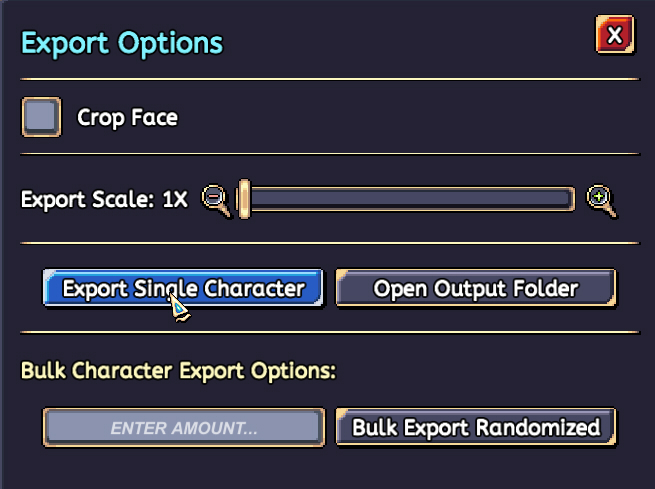
Task: Click the Export Scale: 1X label
Action: pos(104,199)
